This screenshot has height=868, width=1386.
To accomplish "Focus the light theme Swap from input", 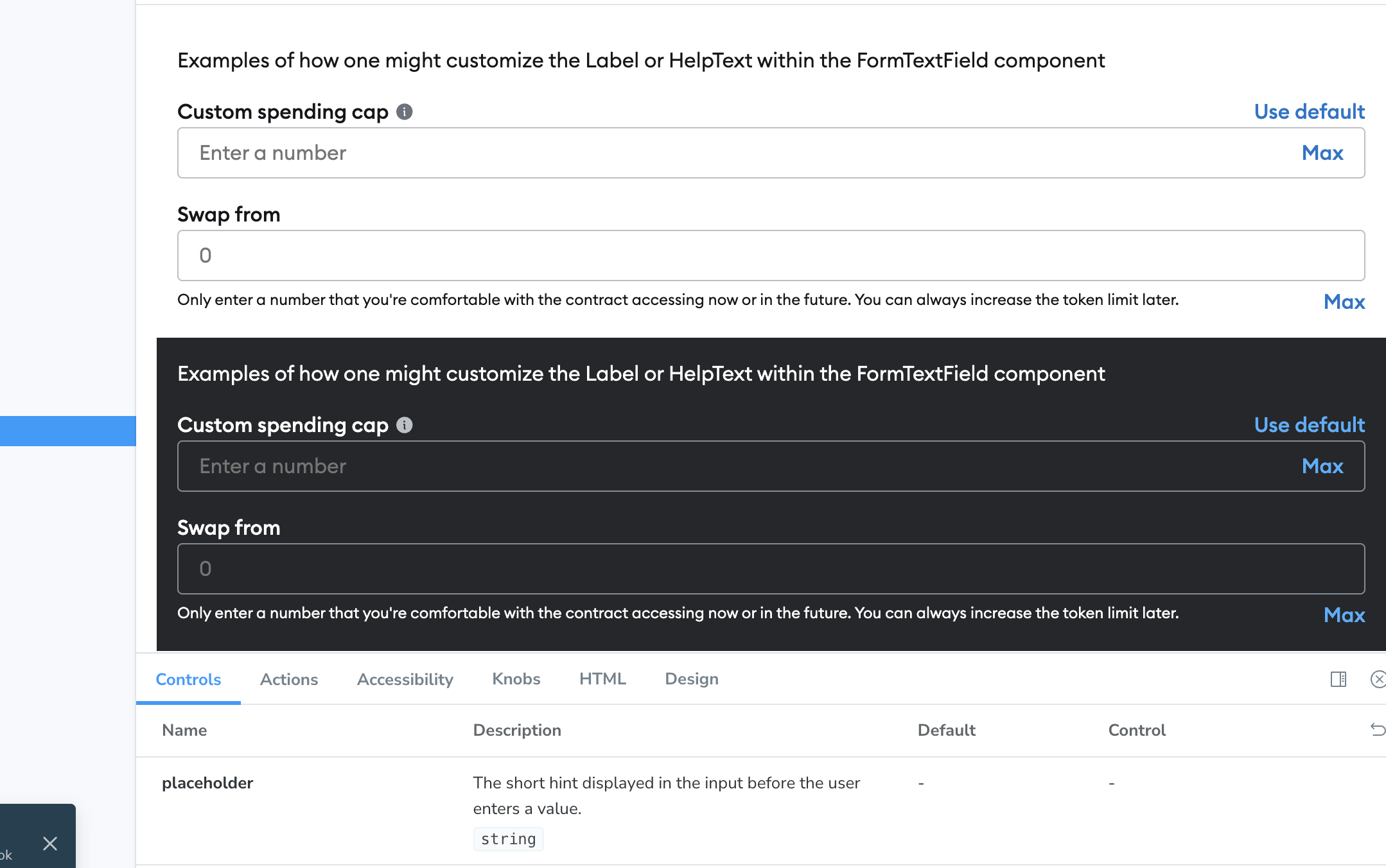I will tap(771, 256).
